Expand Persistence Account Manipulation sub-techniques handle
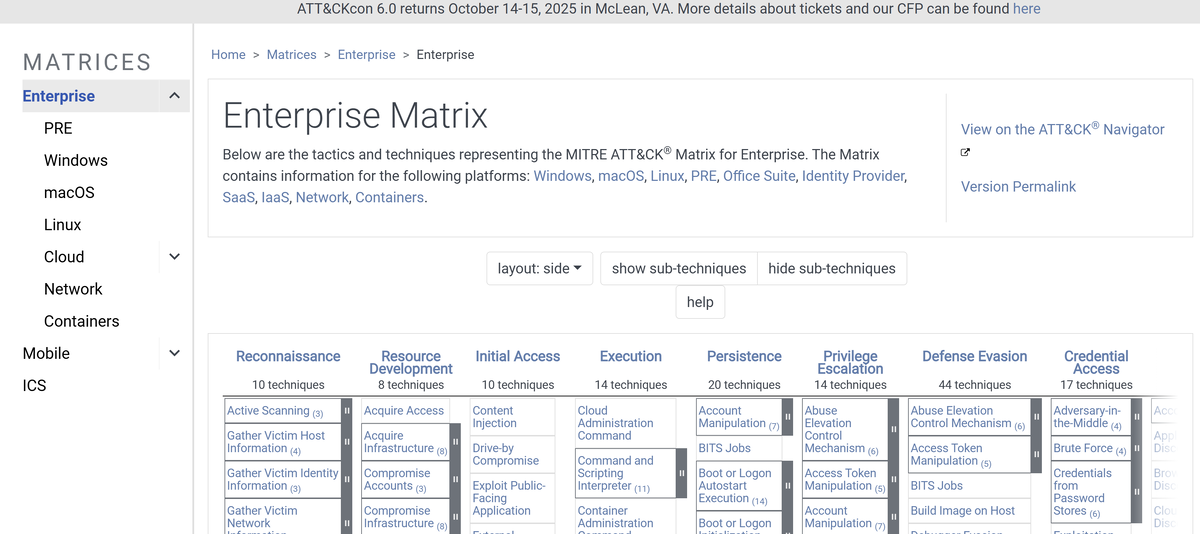The width and height of the screenshot is (1200, 534). tap(788, 417)
